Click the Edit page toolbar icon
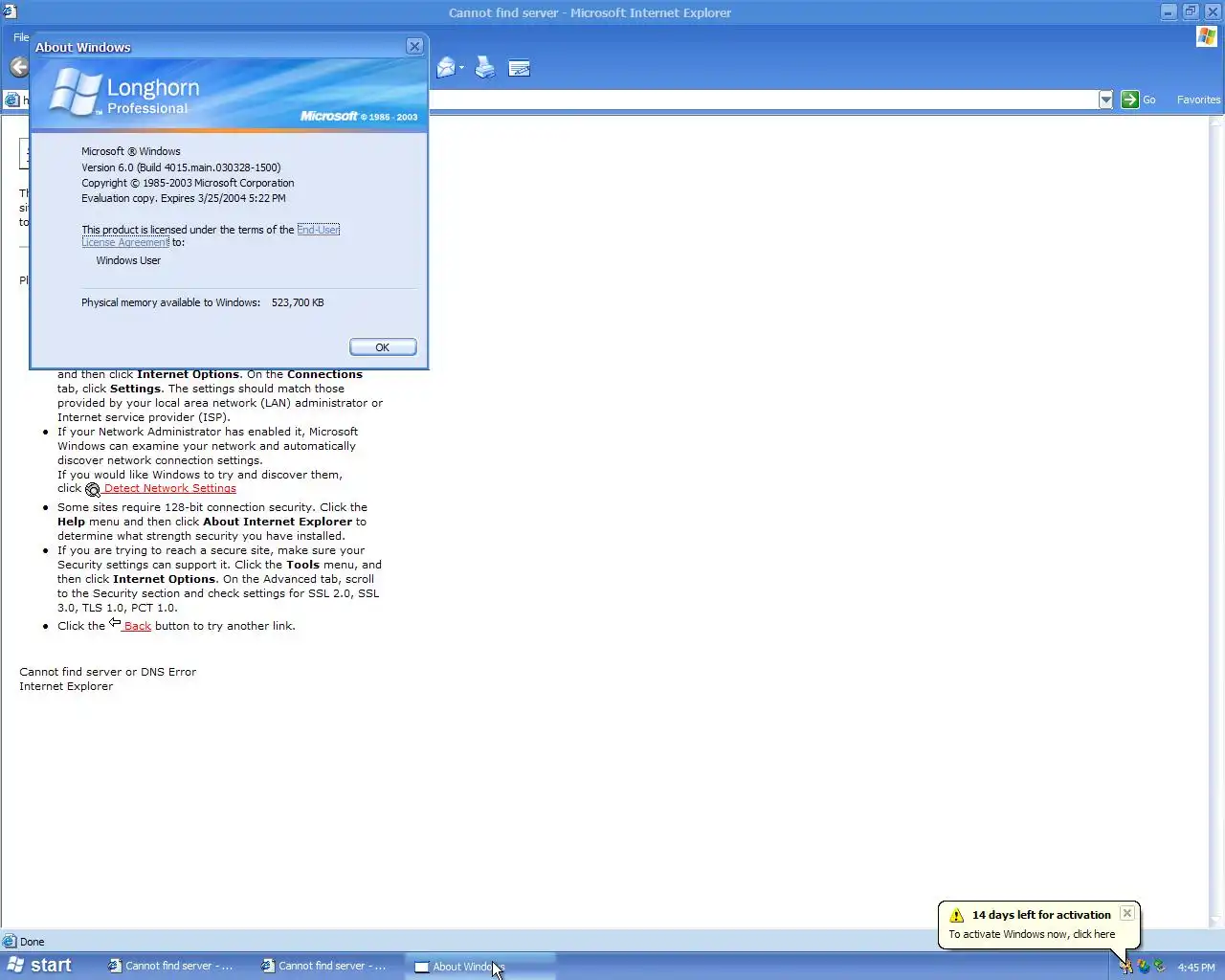The width and height of the screenshot is (1225, 980). [x=520, y=68]
